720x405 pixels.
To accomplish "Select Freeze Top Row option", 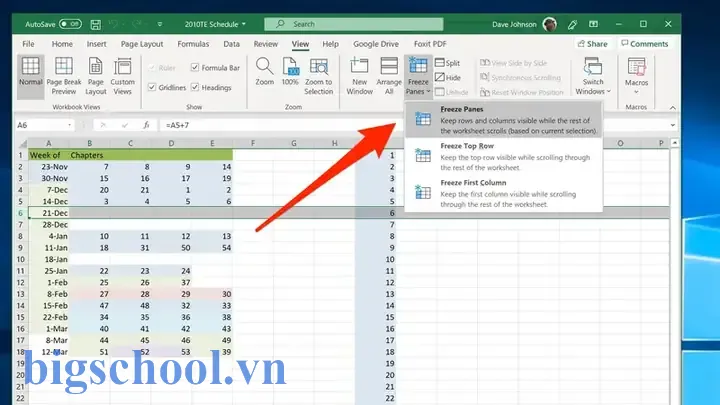I will tap(504, 157).
